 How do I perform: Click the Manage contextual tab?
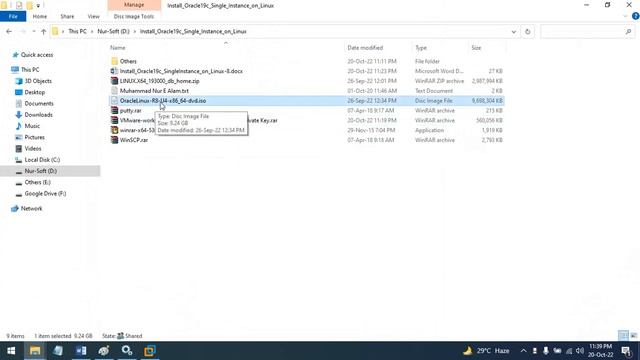tap(134, 5)
